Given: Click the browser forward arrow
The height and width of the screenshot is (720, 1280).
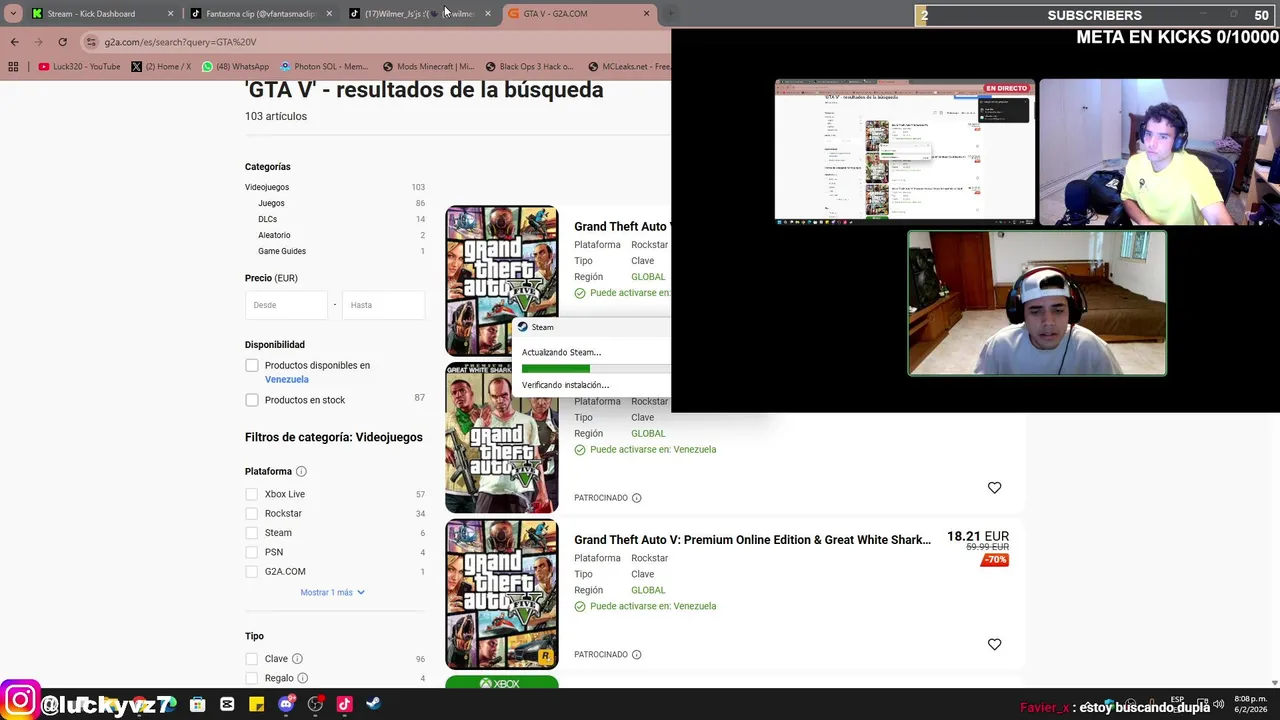Looking at the screenshot, I should (x=38, y=42).
